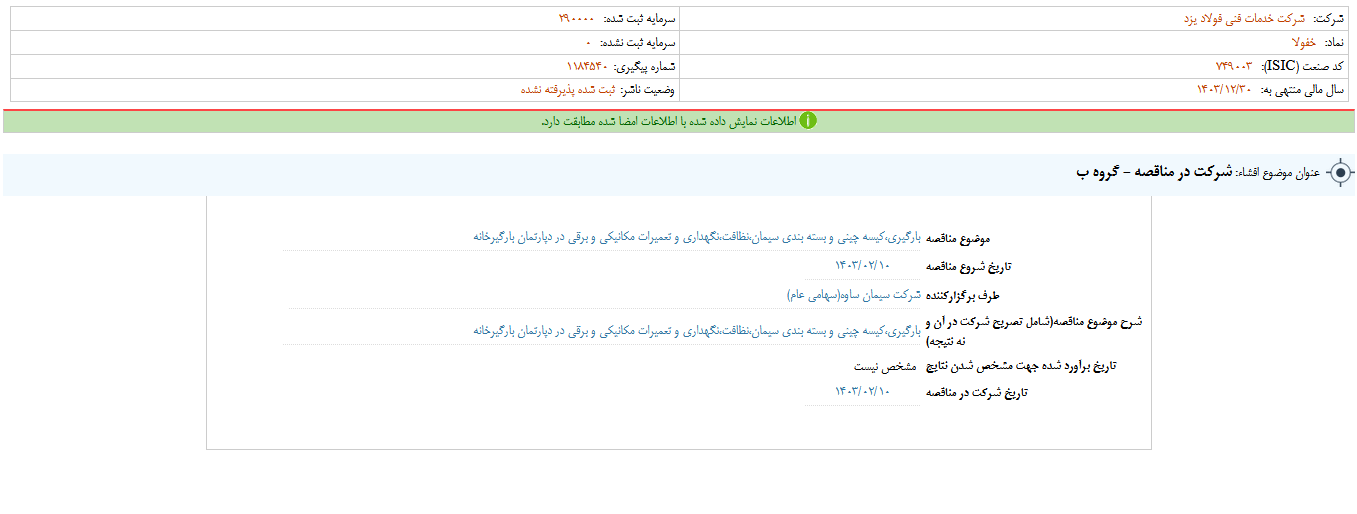Click the 'شرح موضوع مناقصه' description label
The width and height of the screenshot is (1357, 514).
pos(1035,331)
